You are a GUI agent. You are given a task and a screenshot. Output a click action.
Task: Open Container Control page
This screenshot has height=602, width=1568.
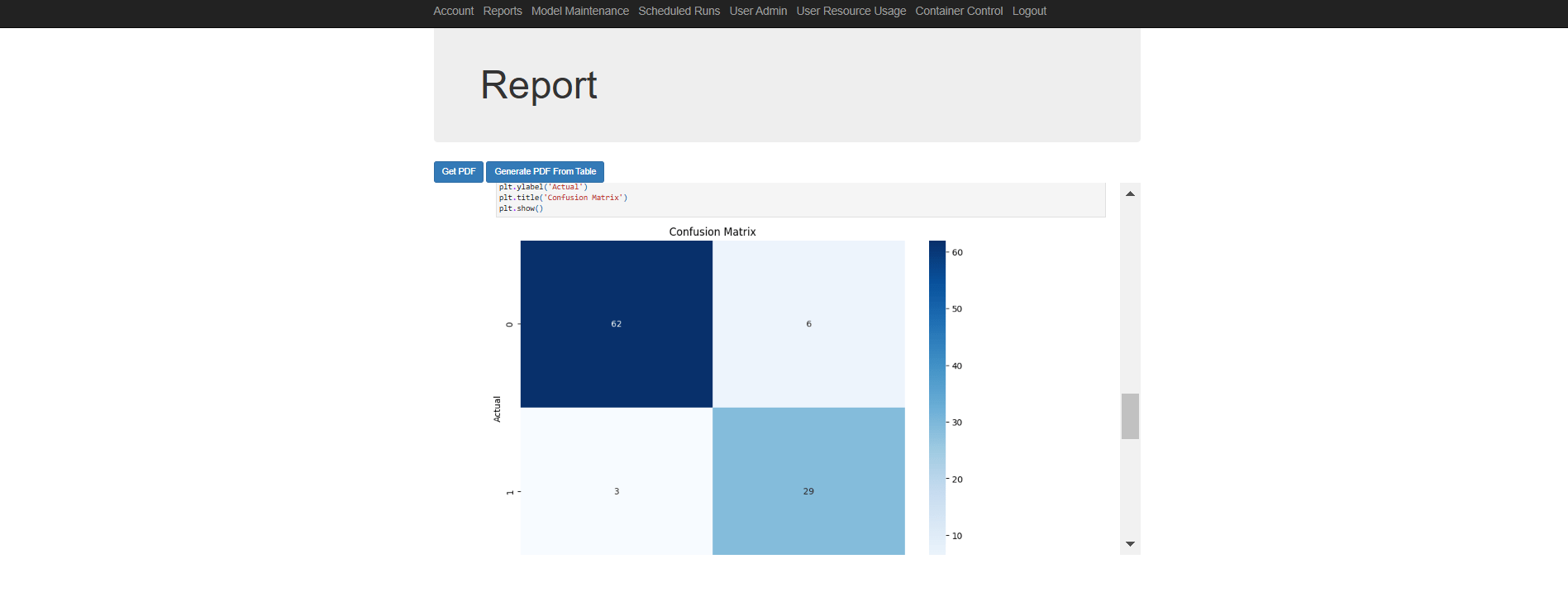(x=959, y=11)
